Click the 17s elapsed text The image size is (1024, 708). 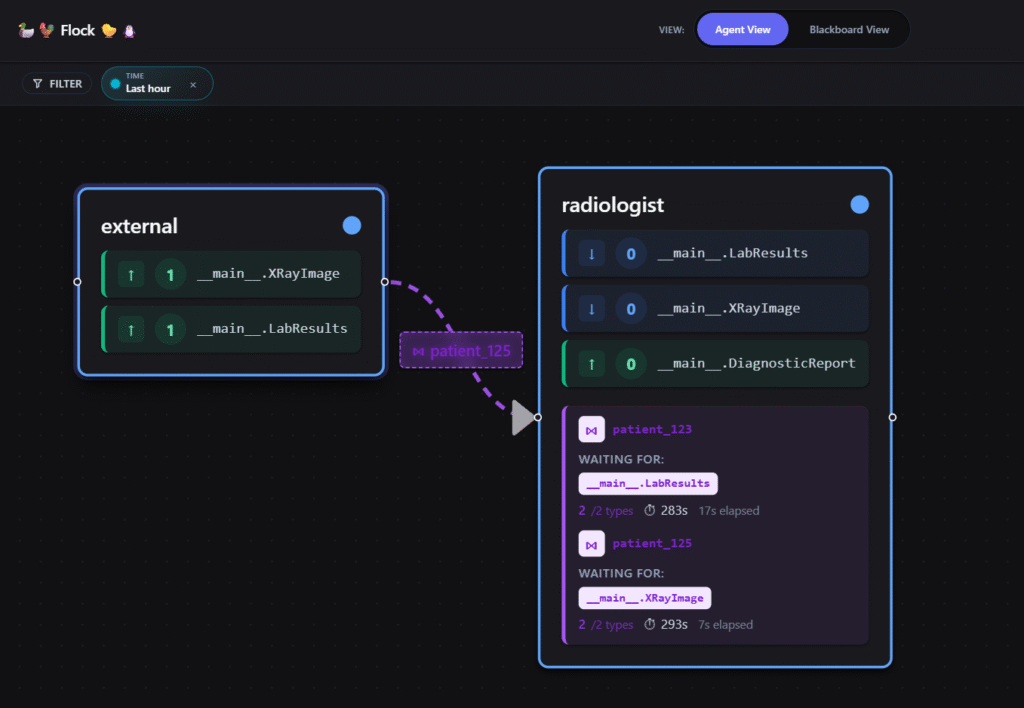point(729,511)
